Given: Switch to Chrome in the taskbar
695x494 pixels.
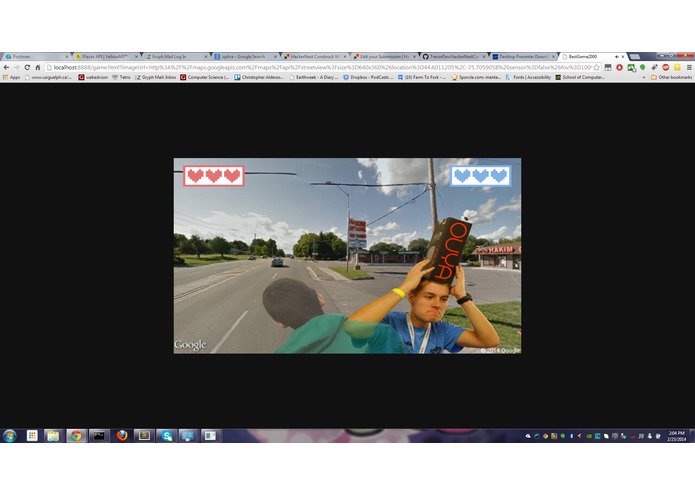Looking at the screenshot, I should coord(76,436).
